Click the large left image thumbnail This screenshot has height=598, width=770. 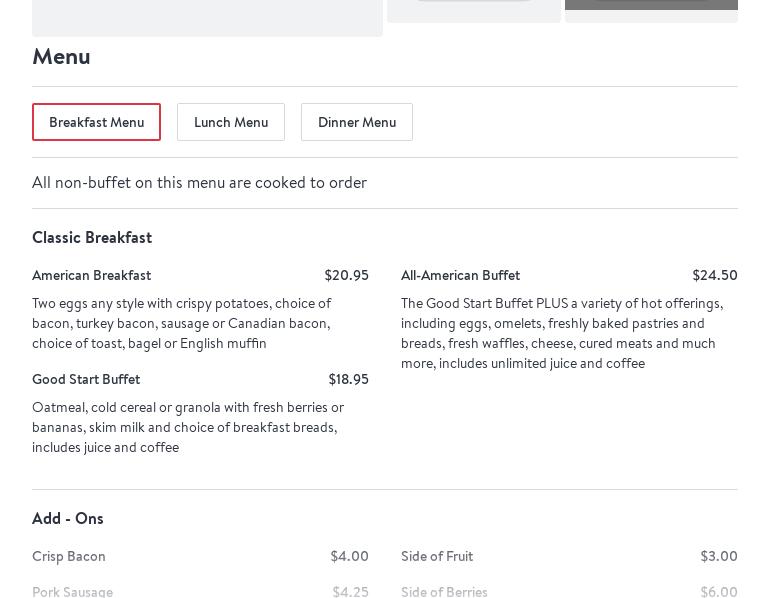[207, 17]
